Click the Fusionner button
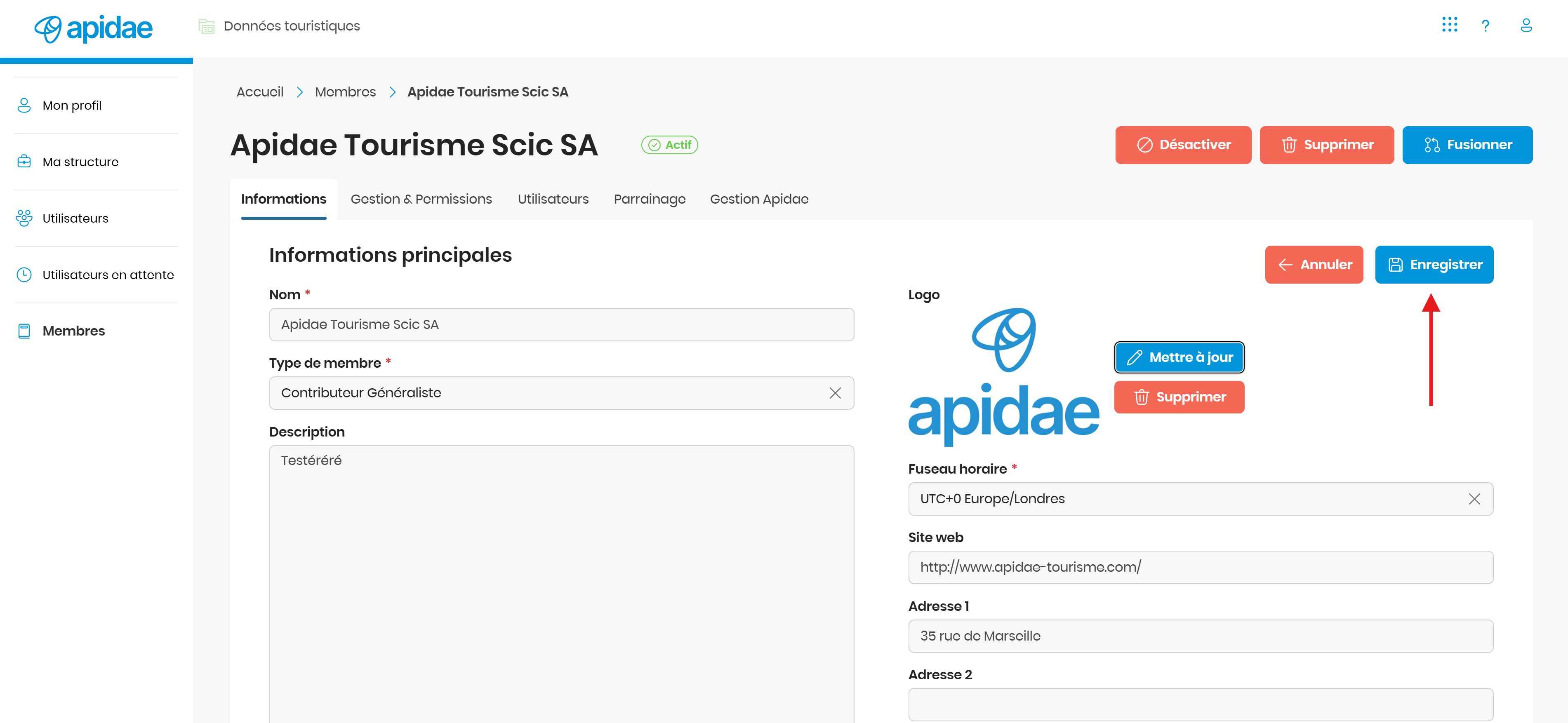Viewport: 1568px width, 723px height. [1467, 145]
